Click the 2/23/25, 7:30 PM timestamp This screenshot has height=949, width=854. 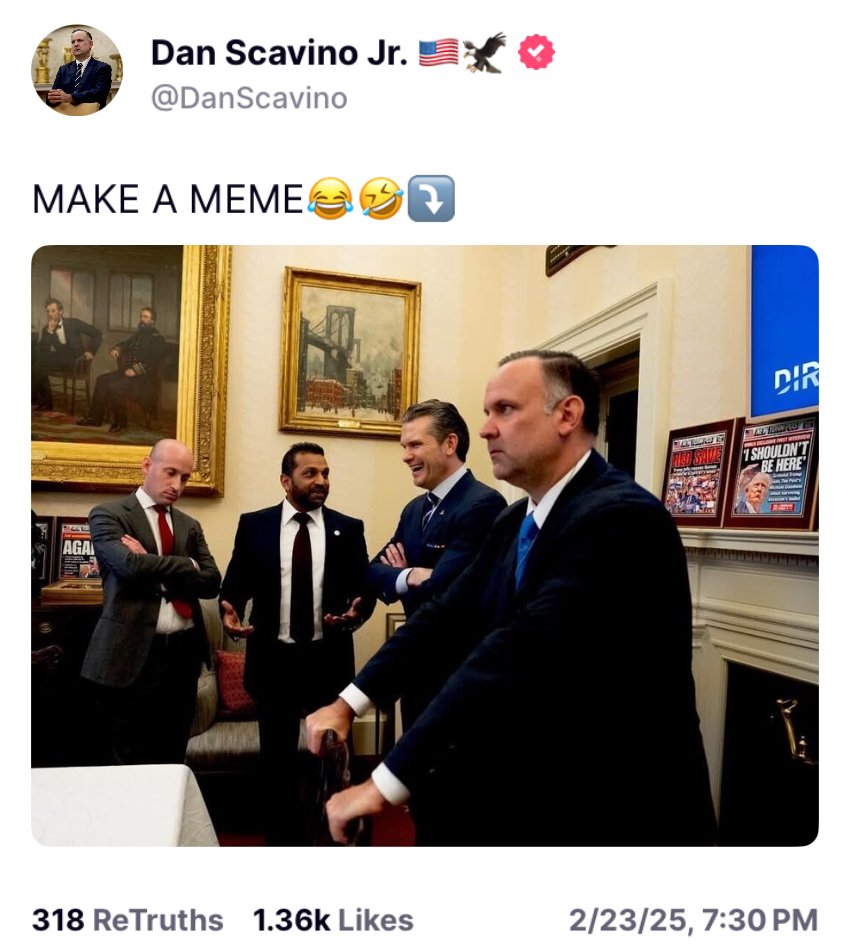694,920
